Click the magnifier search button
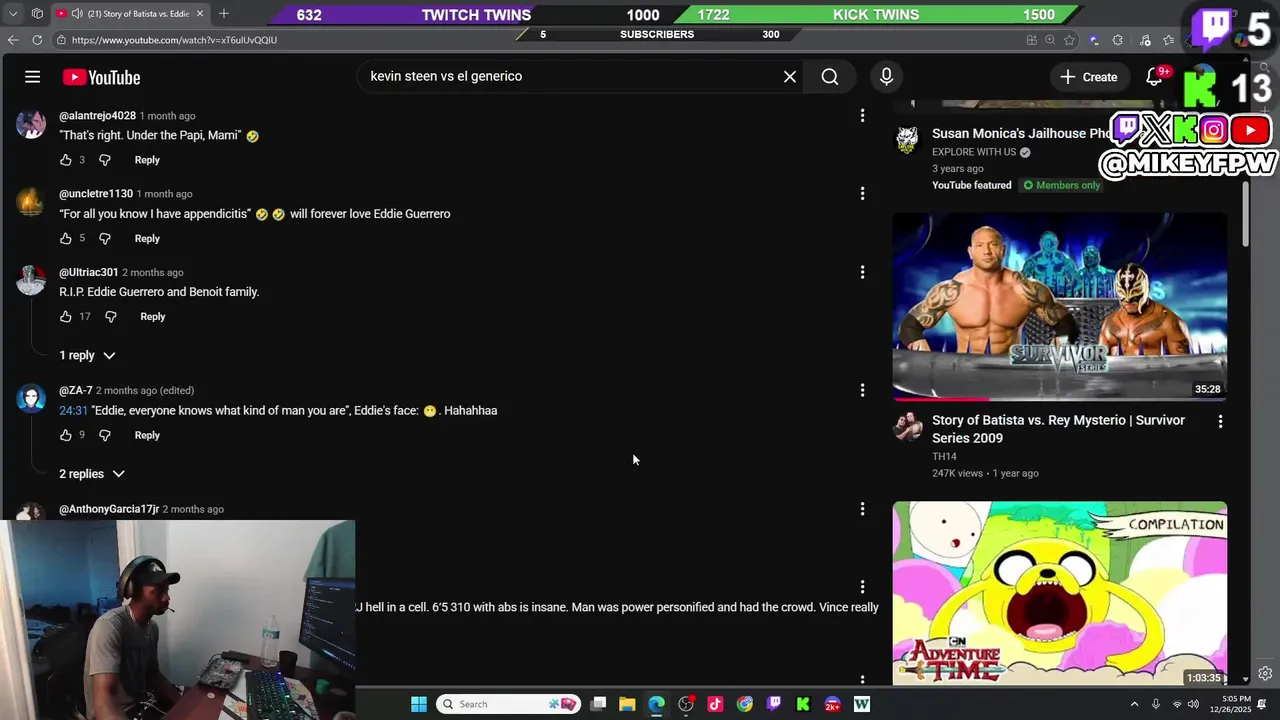The height and width of the screenshot is (720, 1280). 830,77
